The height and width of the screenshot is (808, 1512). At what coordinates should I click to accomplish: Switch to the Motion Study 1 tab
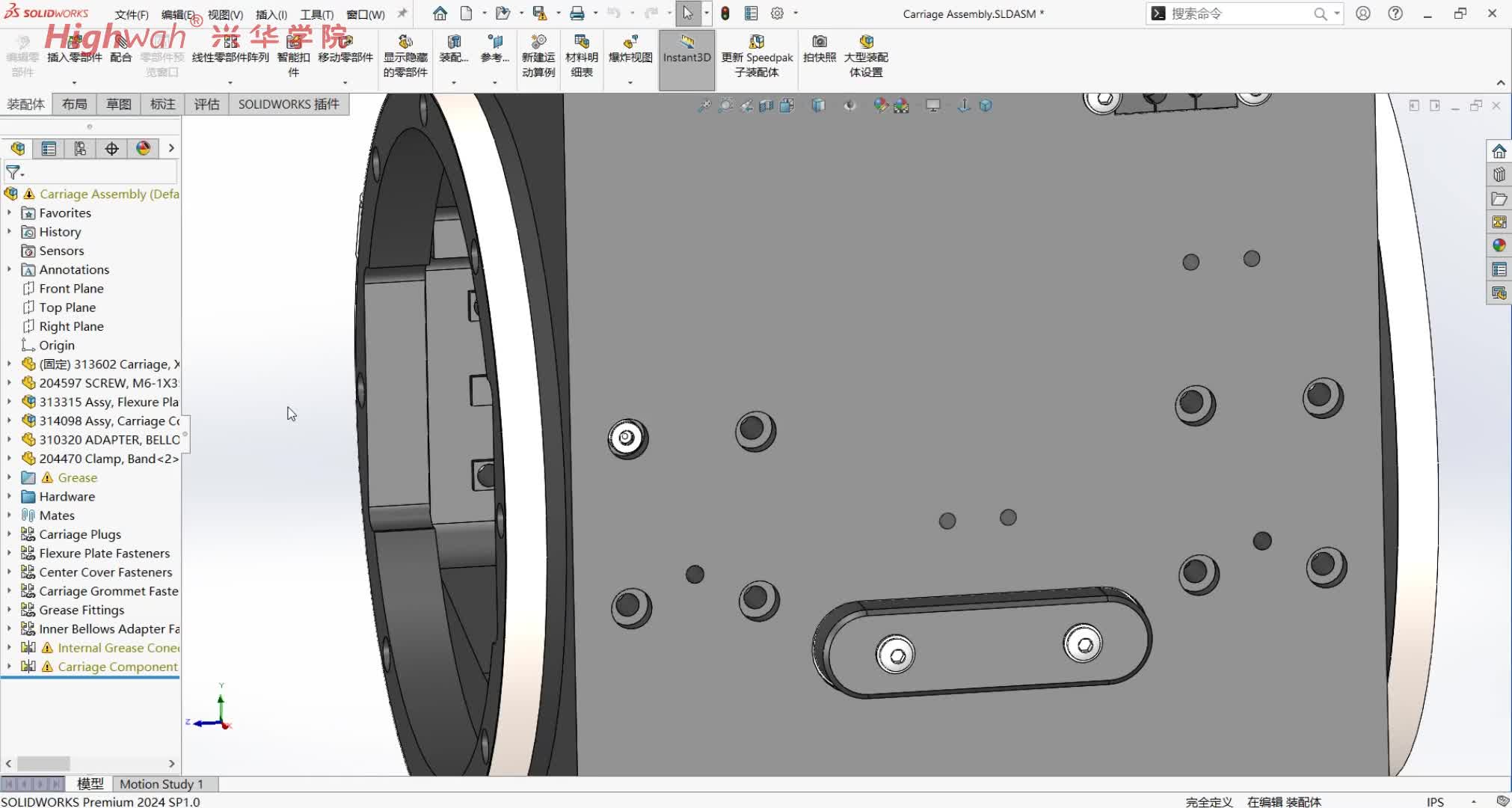[161, 784]
